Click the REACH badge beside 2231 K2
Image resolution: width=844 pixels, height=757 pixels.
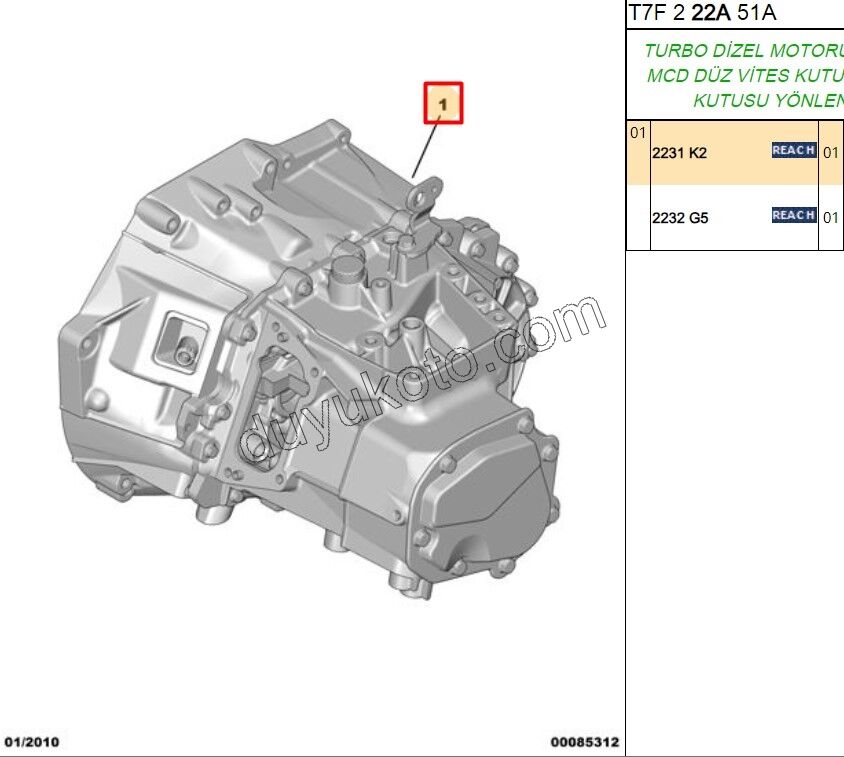point(794,151)
